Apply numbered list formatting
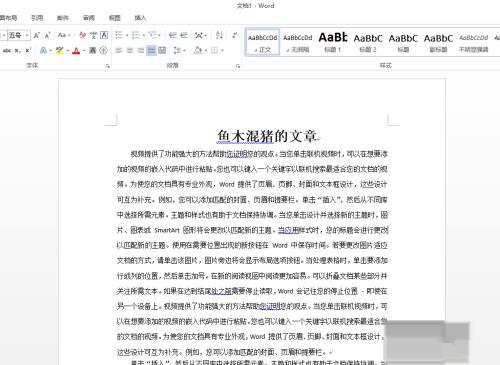Screen dimensions: 500x365 [136, 35]
